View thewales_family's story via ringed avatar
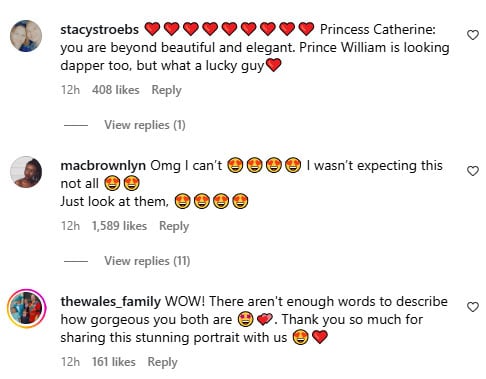This screenshot has width=486, height=379. pyautogui.click(x=27, y=308)
